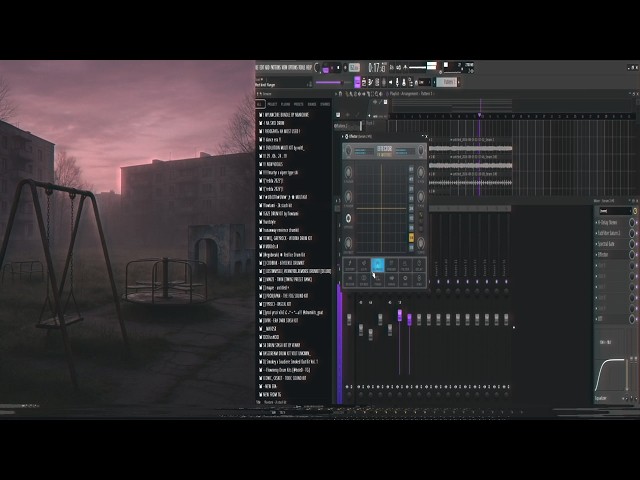Viewport: 640px width, 480px height.
Task: Open the Hardstyle folder in browser
Action: tap(267, 222)
